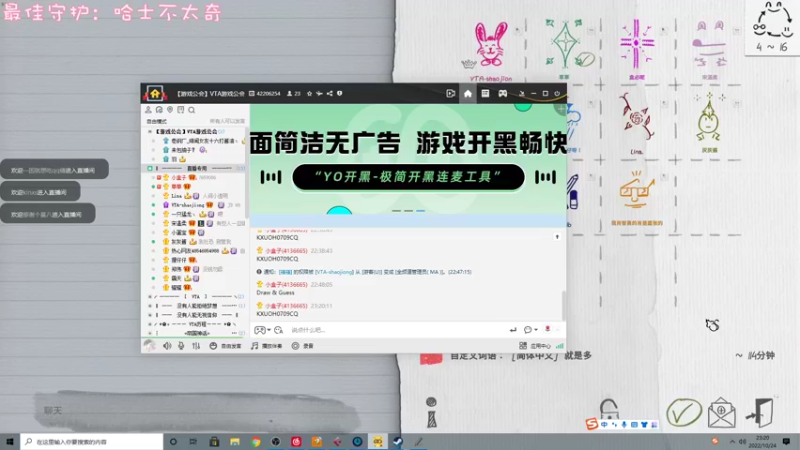
Task: Open the gamepad dropdown beside chat input
Action: (262, 330)
